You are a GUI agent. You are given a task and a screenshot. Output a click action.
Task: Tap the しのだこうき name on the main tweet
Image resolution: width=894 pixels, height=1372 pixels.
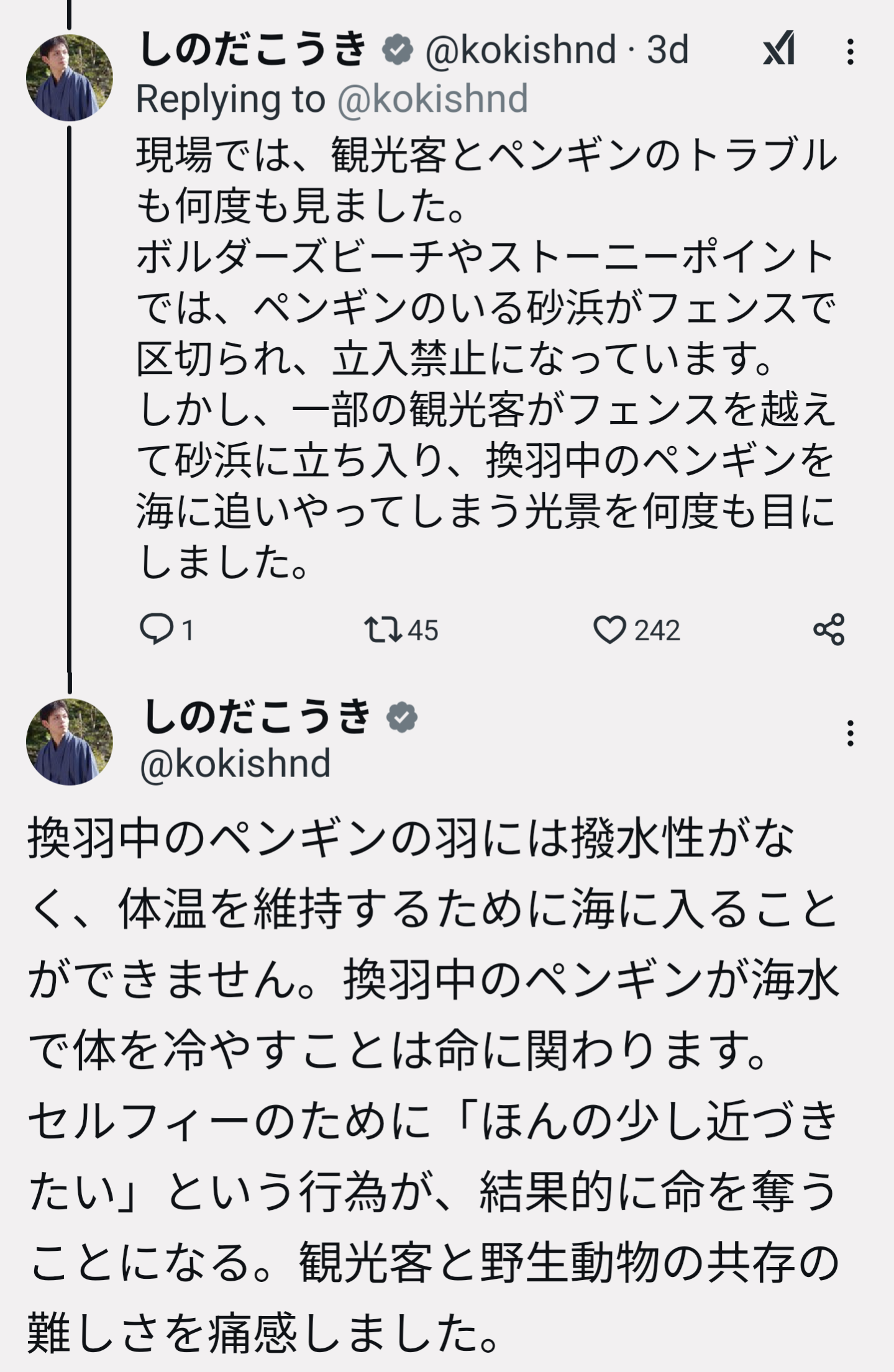tap(256, 717)
